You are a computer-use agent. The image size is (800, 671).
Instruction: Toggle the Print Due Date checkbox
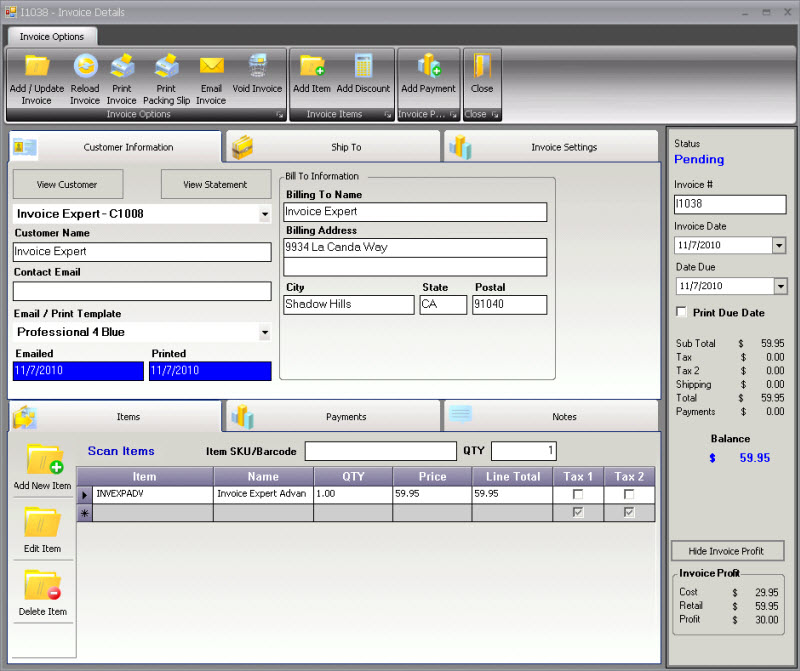click(x=681, y=312)
